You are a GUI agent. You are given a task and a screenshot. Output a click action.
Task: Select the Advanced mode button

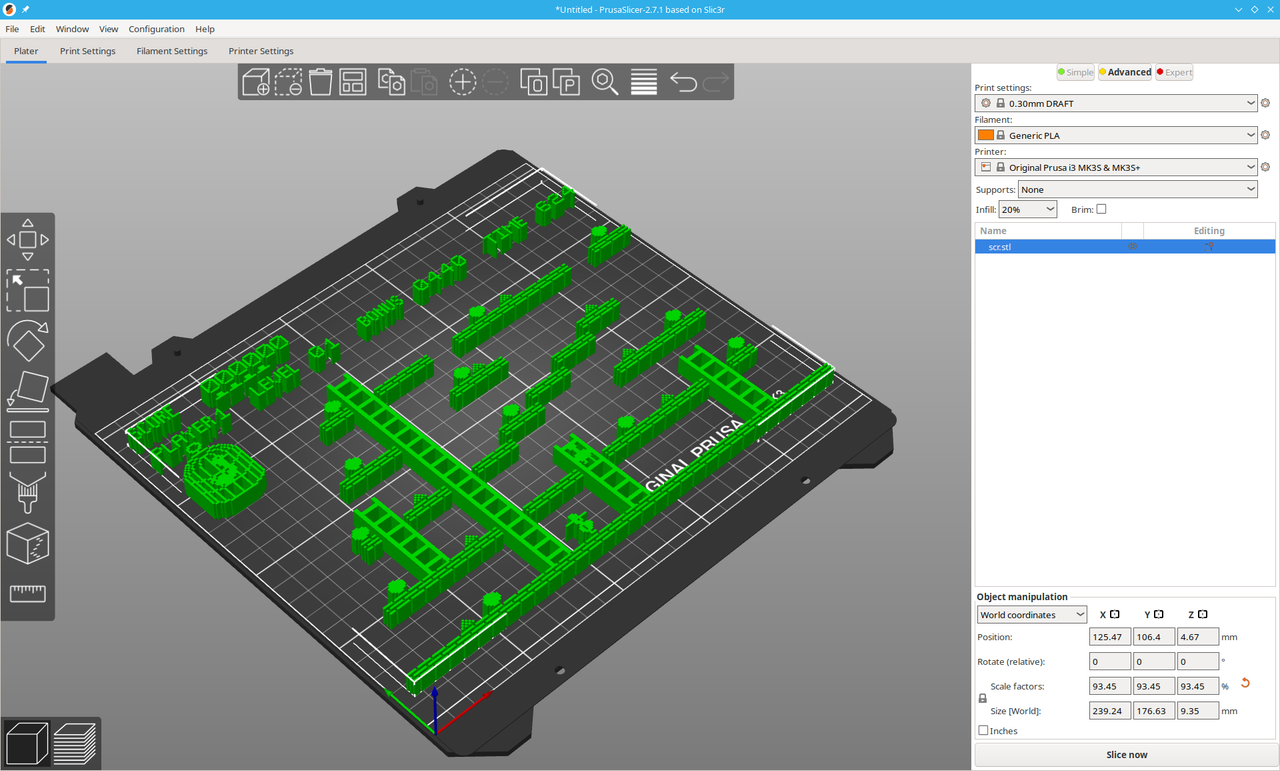click(1125, 72)
